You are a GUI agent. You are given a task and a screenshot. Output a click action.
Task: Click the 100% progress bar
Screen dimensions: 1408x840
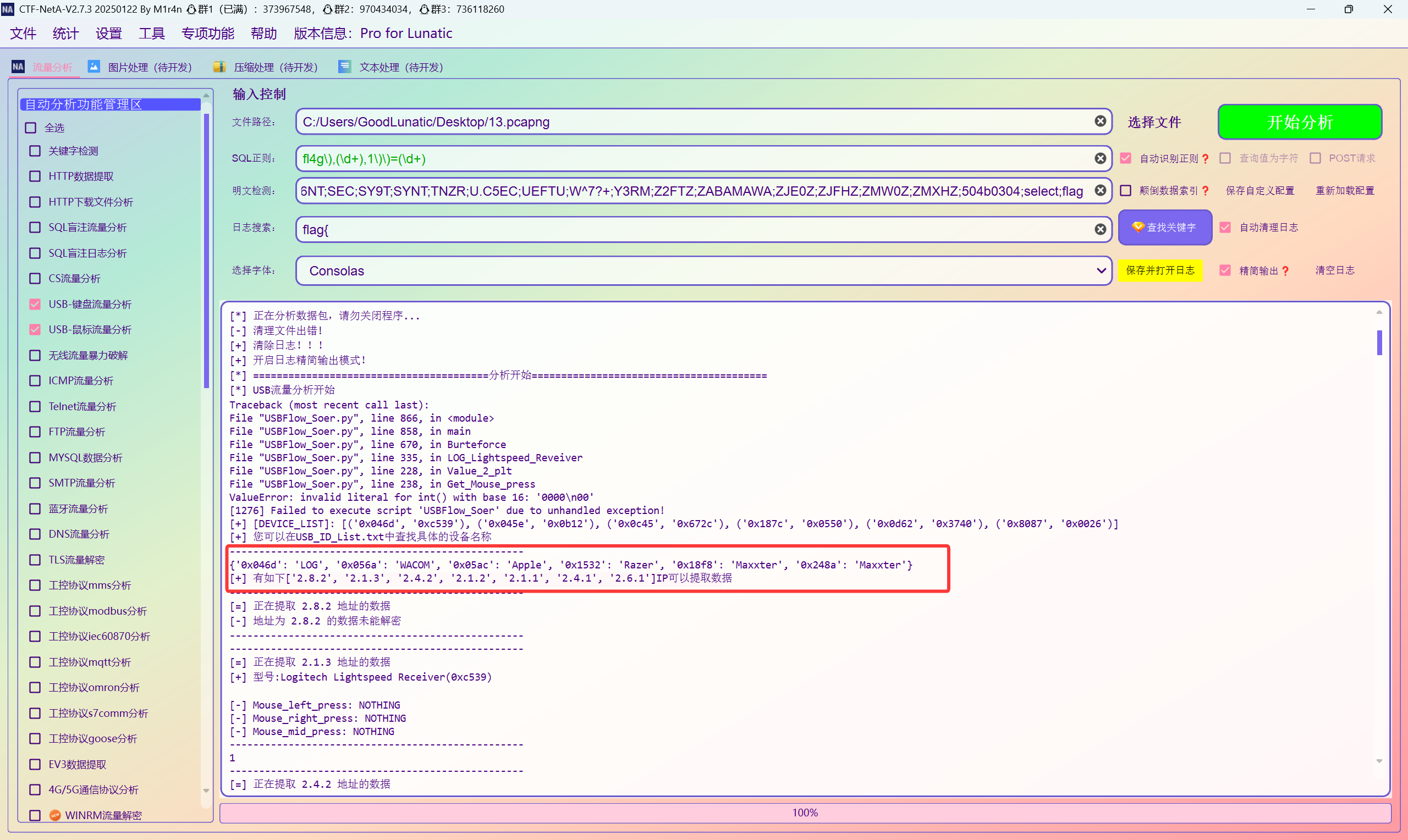tap(805, 813)
